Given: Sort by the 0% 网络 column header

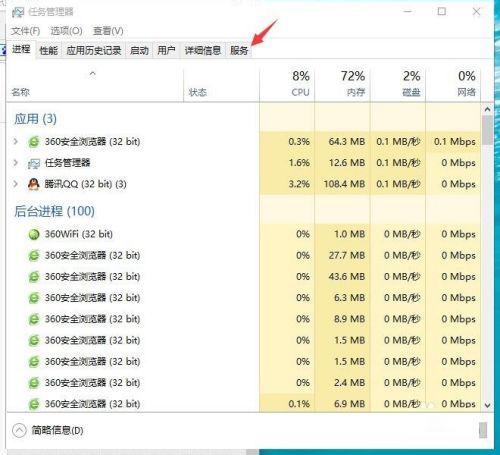Looking at the screenshot, I should pos(453,85).
